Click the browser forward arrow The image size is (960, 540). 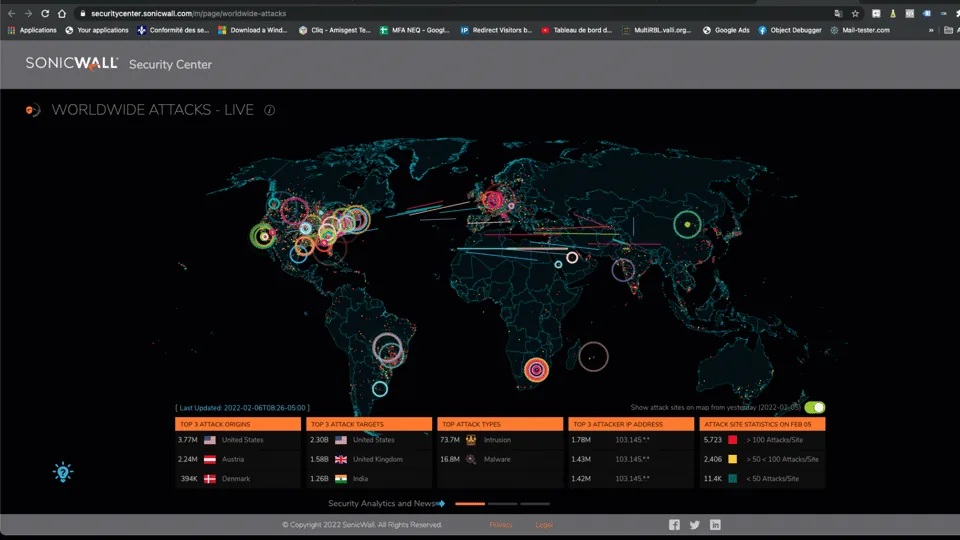[28, 13]
